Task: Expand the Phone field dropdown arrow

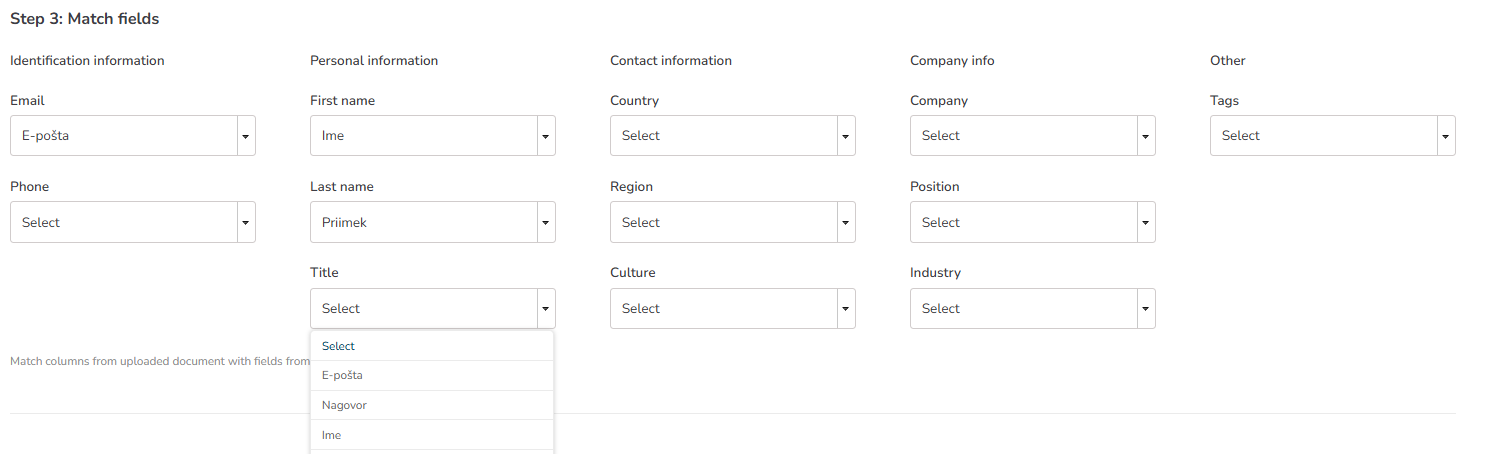Action: pyautogui.click(x=245, y=222)
